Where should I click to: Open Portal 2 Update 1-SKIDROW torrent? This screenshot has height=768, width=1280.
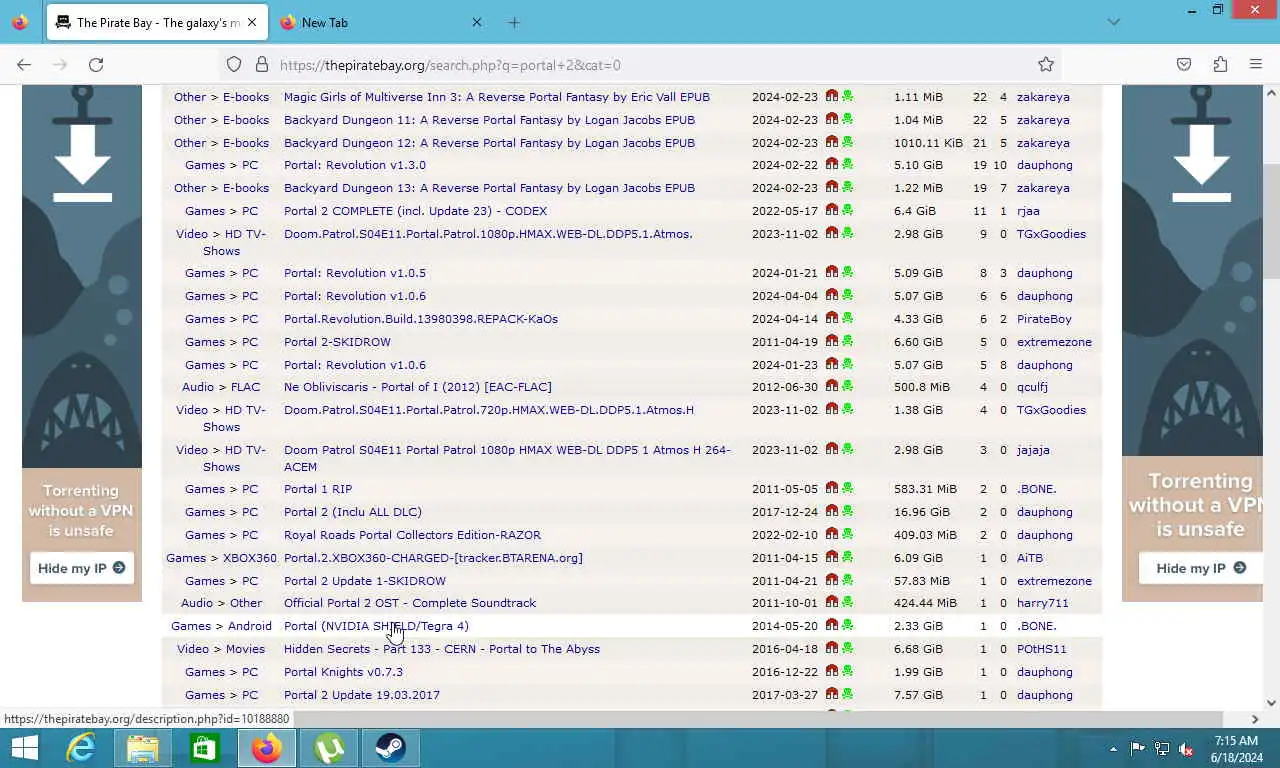(x=365, y=581)
